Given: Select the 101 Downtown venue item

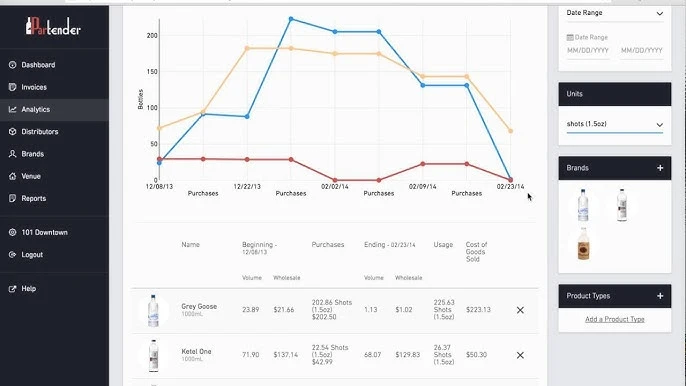Looking at the screenshot, I should (54, 232).
